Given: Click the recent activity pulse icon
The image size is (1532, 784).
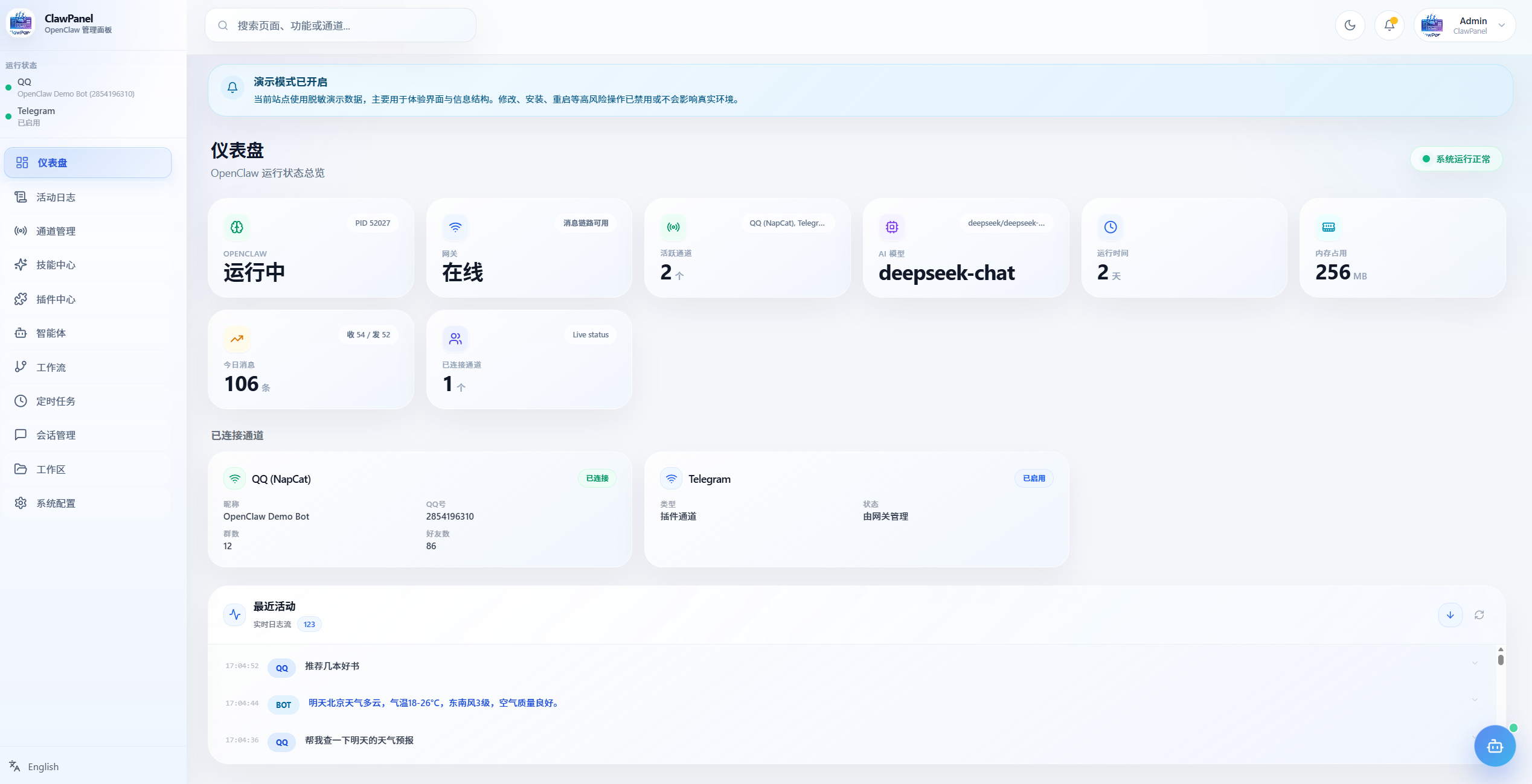Looking at the screenshot, I should [x=235, y=615].
